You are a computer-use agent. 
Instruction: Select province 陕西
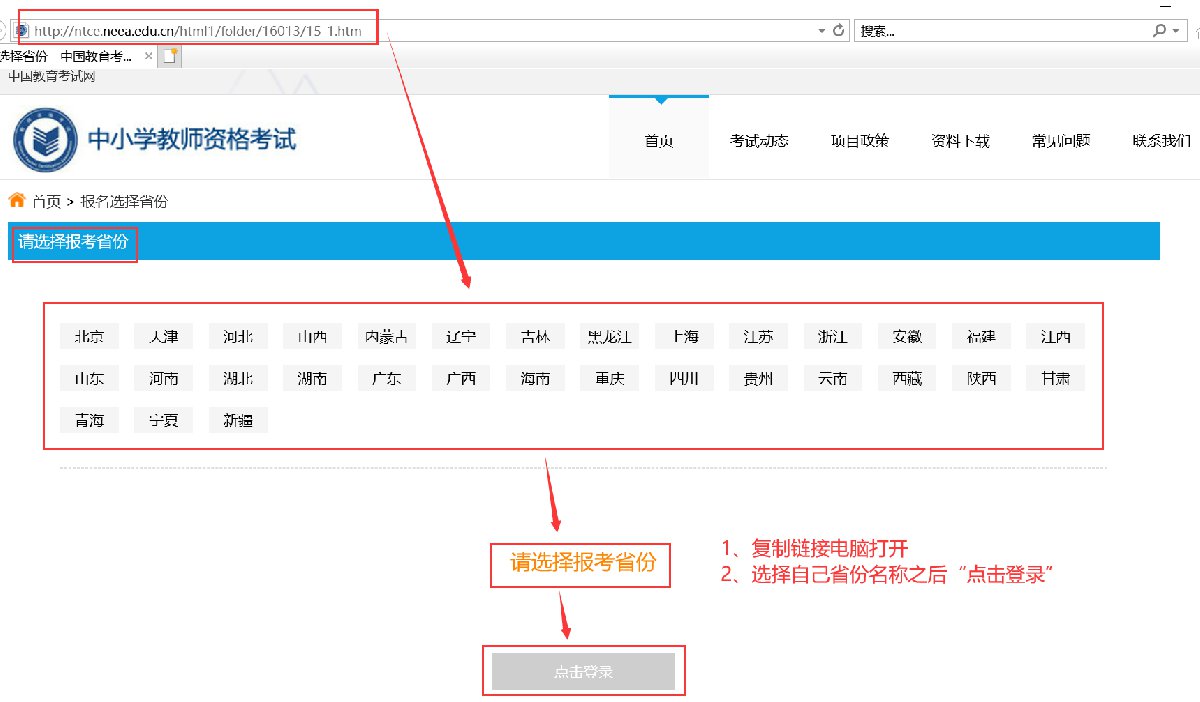[982, 378]
